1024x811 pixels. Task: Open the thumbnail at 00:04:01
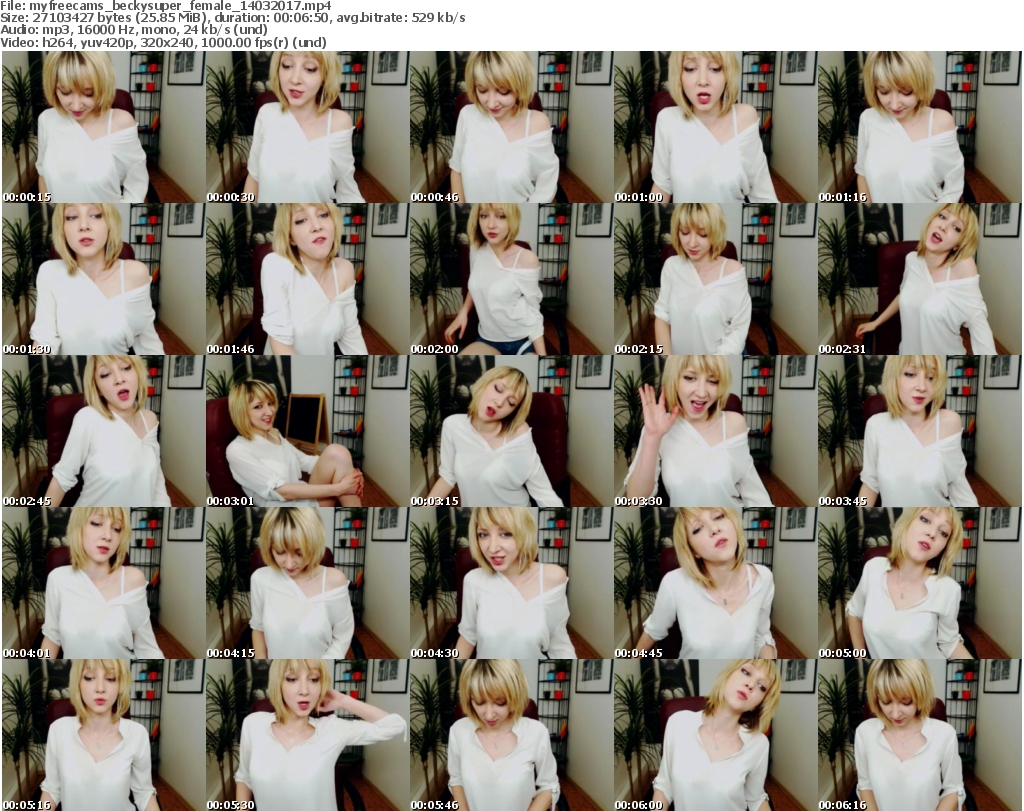(x=102, y=583)
